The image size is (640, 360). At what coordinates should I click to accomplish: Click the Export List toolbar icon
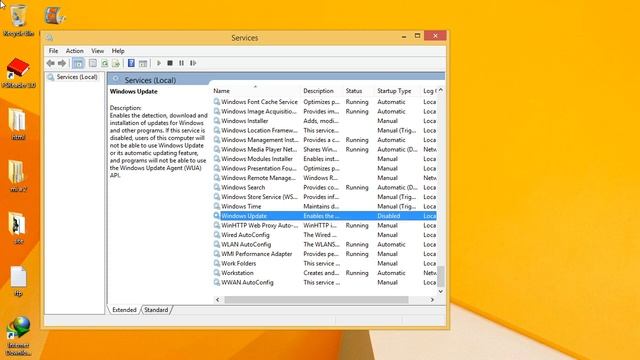click(x=116, y=63)
